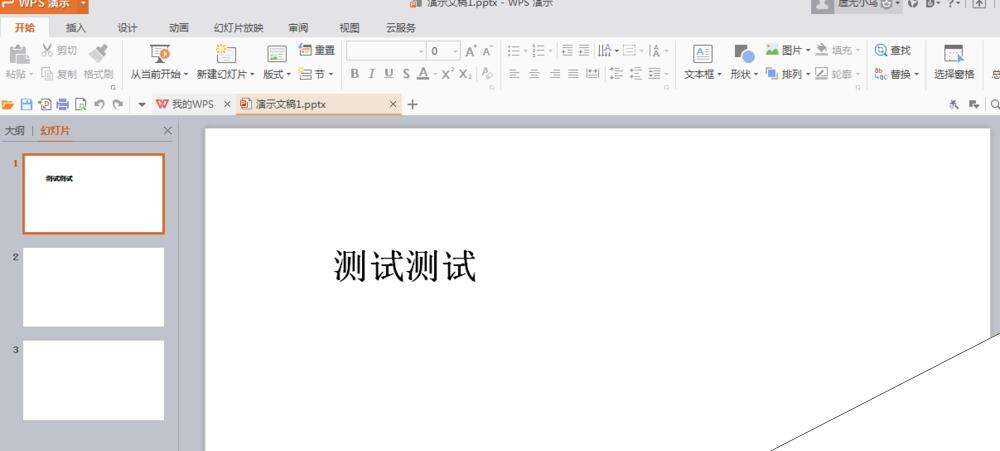The width and height of the screenshot is (1000, 451).
Task: Toggle Justify paragraph alignment
Action: 573,74
